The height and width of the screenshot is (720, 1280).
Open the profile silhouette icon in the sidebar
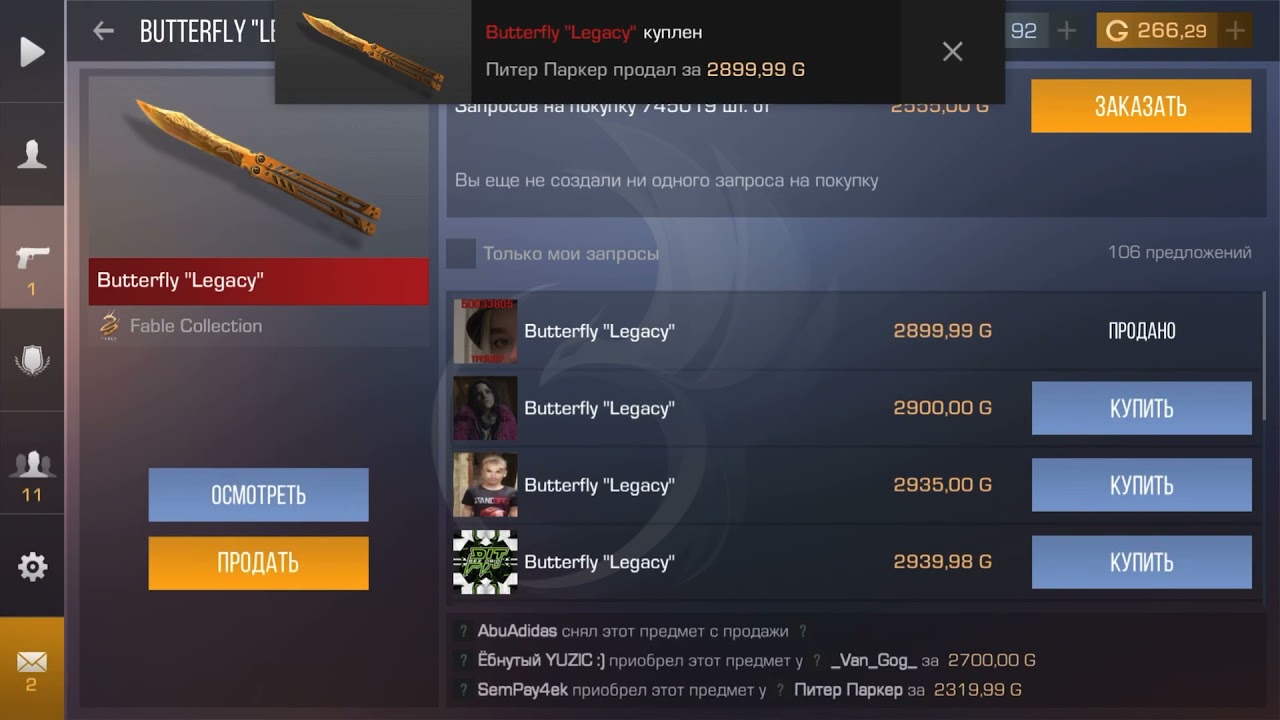32,154
